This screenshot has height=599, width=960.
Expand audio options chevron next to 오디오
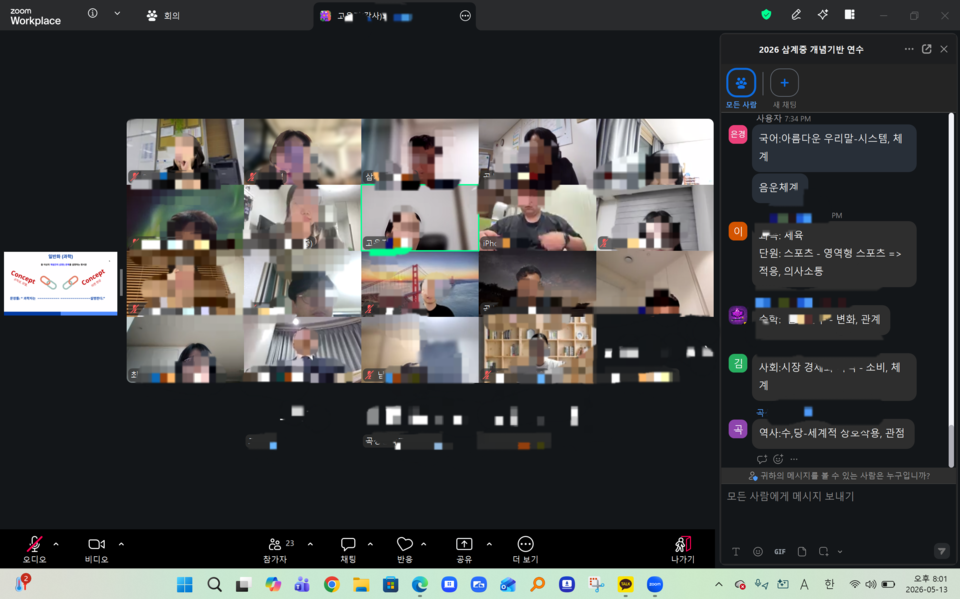click(x=56, y=544)
